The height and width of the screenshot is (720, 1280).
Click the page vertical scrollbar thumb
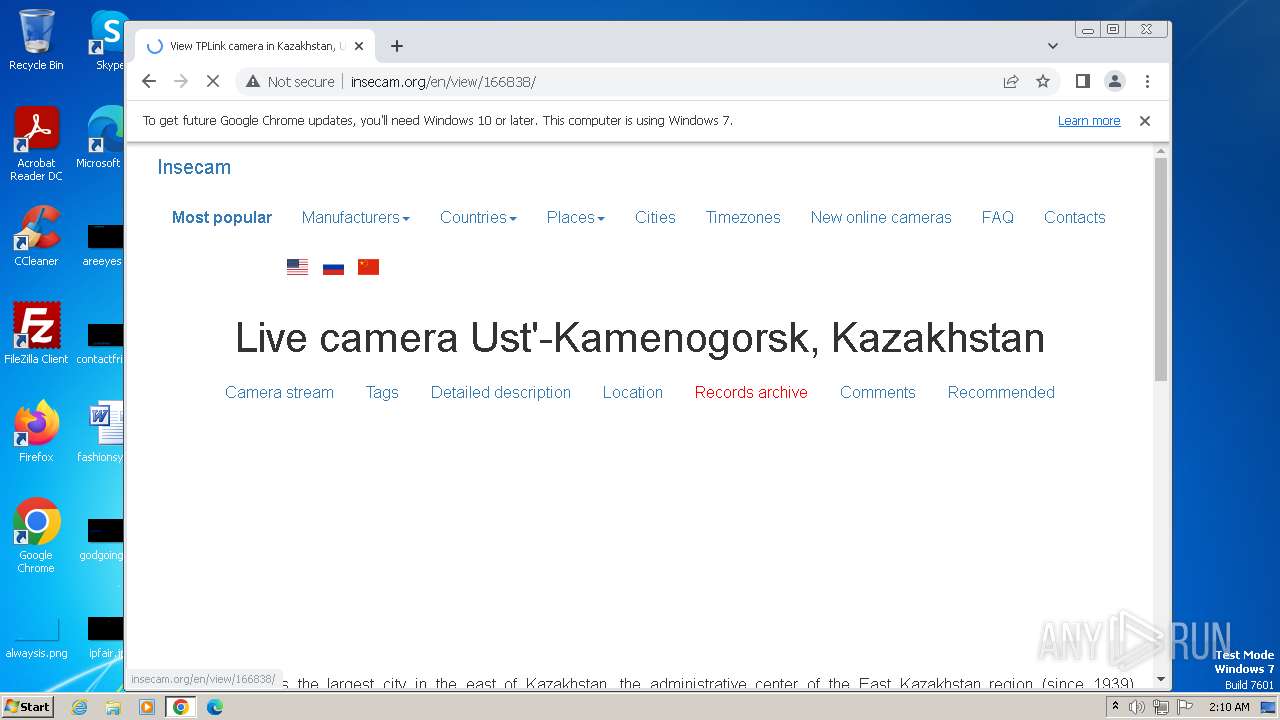click(1161, 268)
